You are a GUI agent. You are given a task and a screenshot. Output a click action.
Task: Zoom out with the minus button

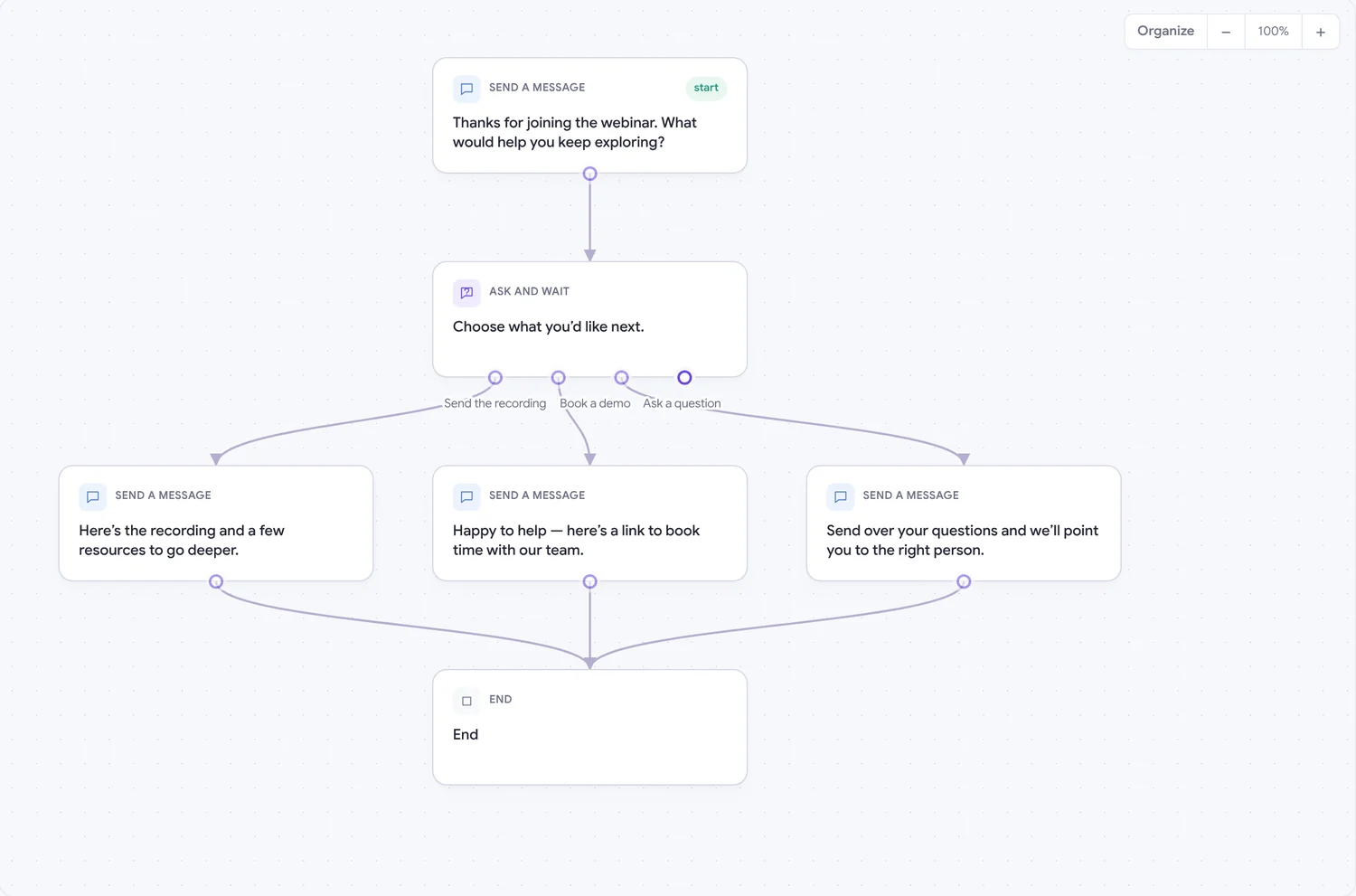pyautogui.click(x=1226, y=32)
